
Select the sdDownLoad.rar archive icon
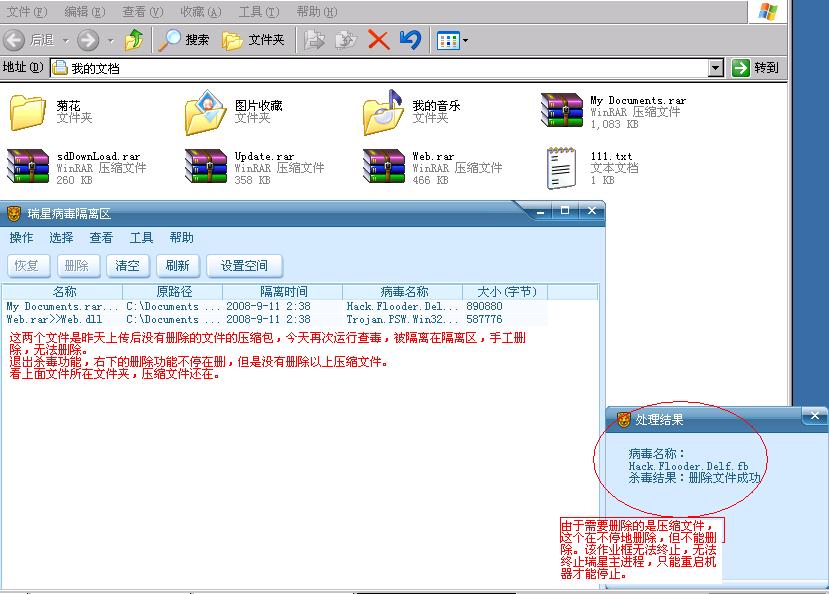point(27,166)
